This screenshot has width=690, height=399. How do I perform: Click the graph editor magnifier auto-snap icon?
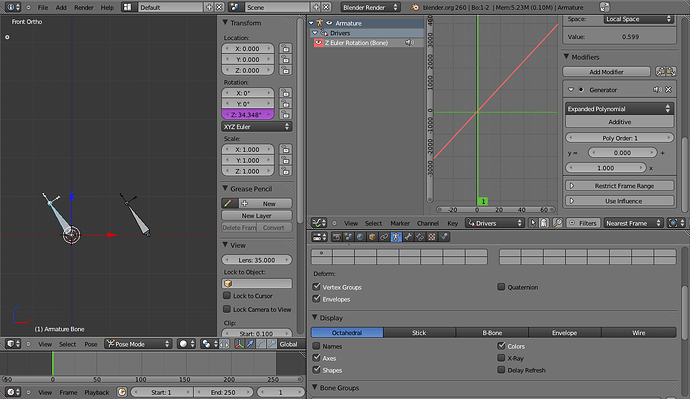pos(557,223)
